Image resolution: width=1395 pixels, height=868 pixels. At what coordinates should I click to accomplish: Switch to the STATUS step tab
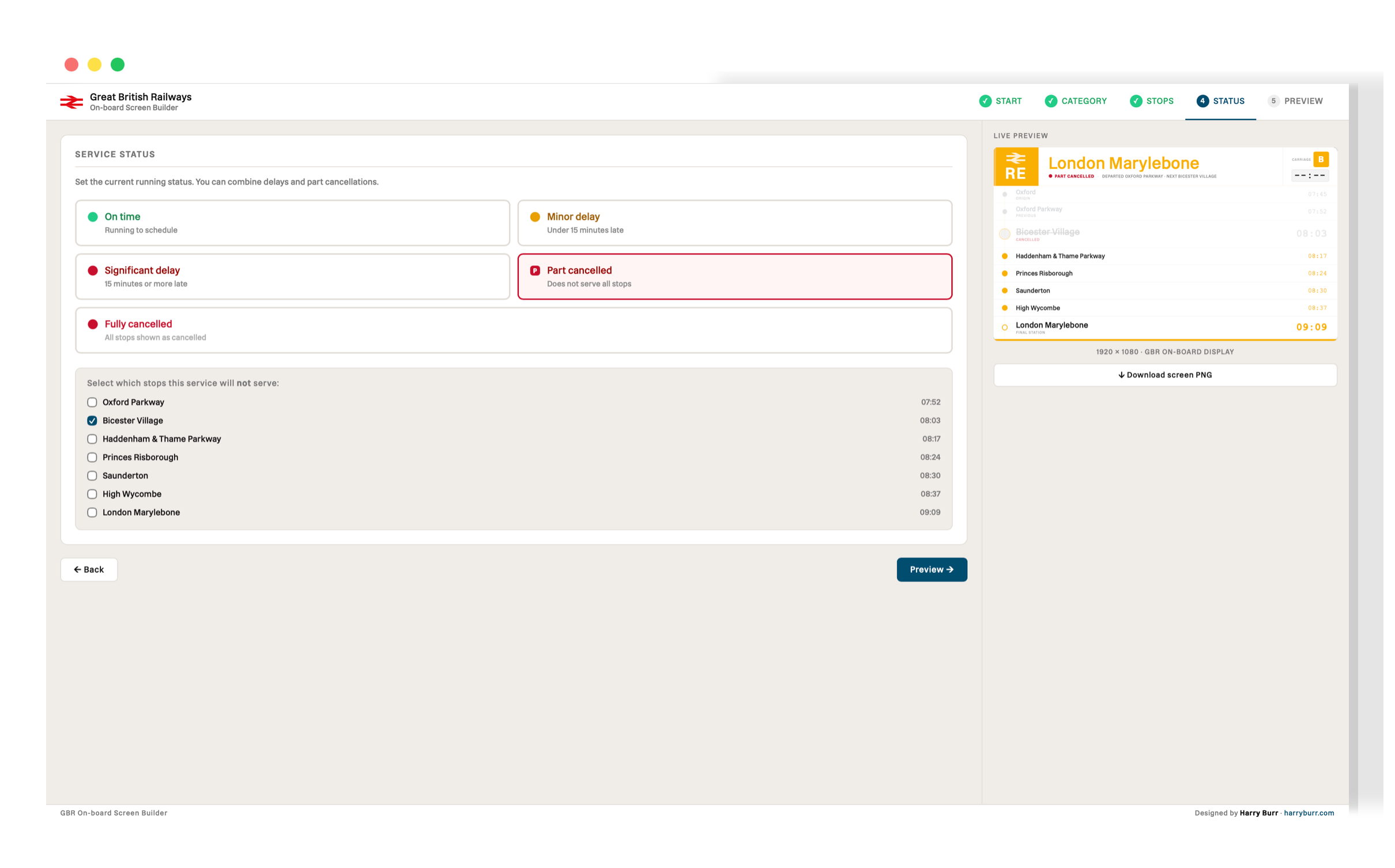1220,101
